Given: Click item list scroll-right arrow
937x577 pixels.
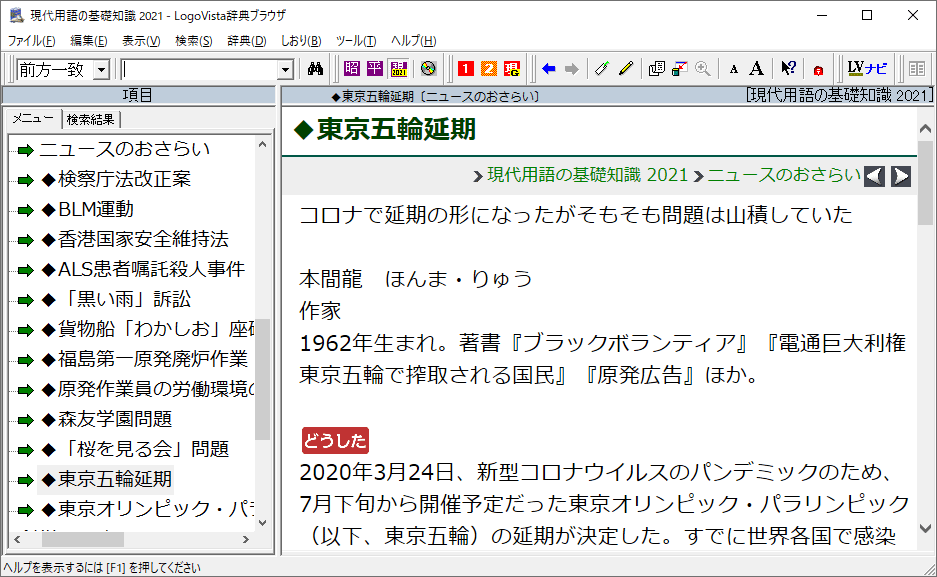Looking at the screenshot, I should (246, 539).
